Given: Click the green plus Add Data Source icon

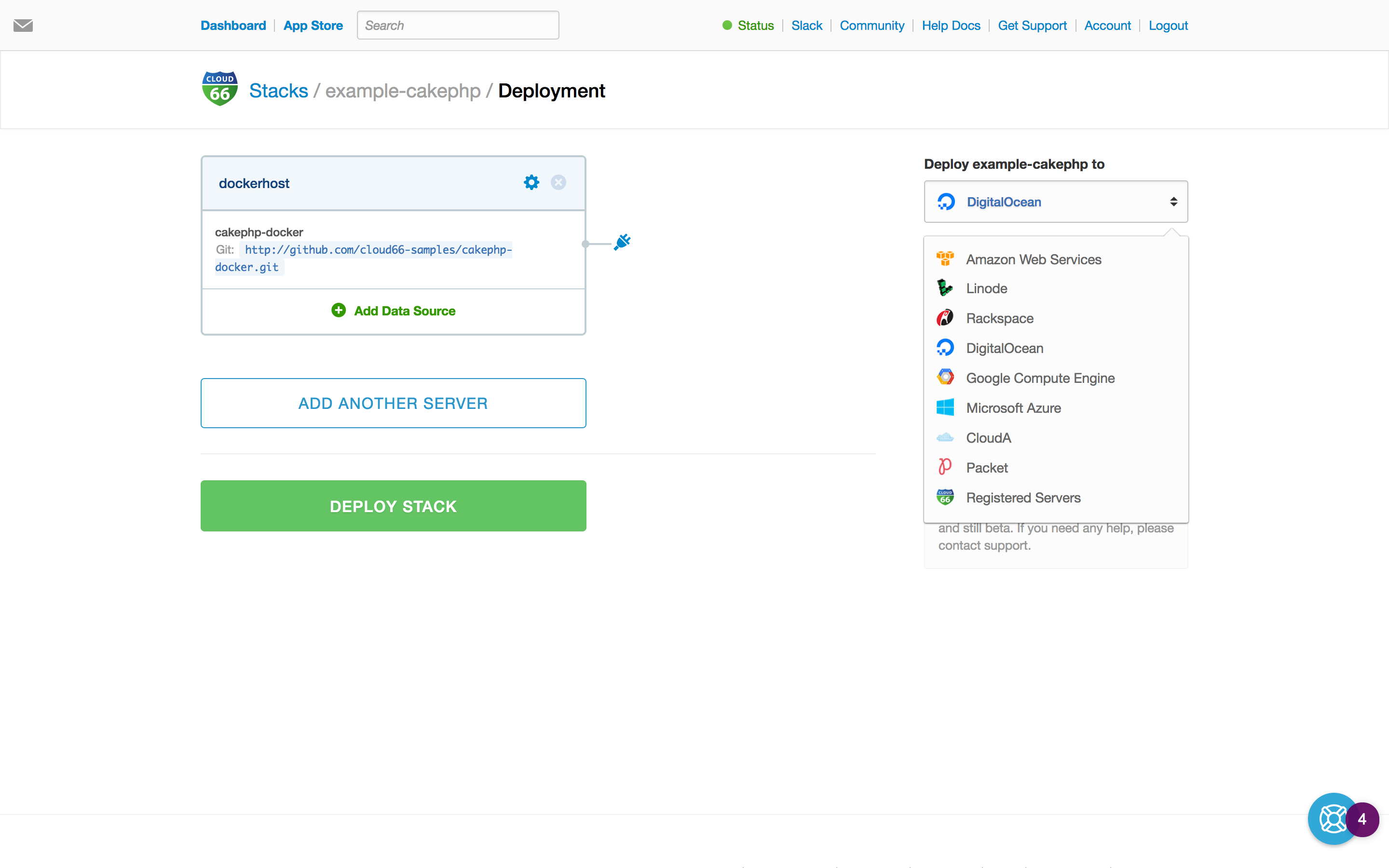Looking at the screenshot, I should point(338,310).
